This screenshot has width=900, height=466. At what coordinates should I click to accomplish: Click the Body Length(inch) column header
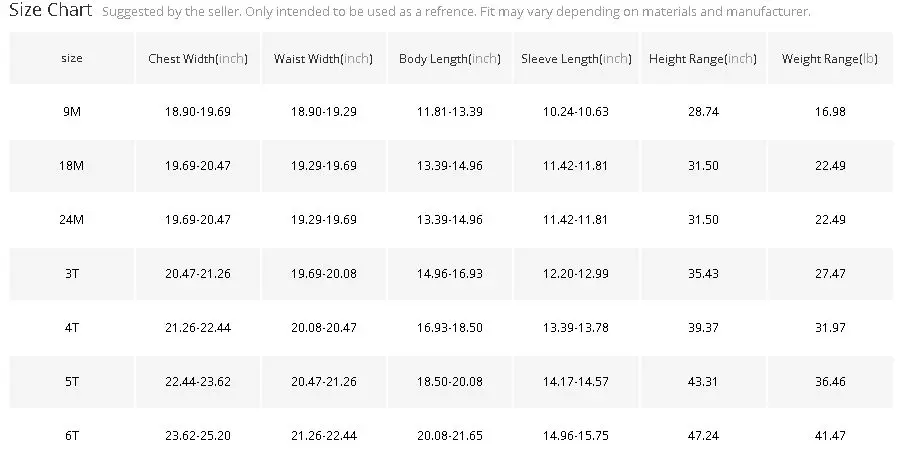pos(450,59)
